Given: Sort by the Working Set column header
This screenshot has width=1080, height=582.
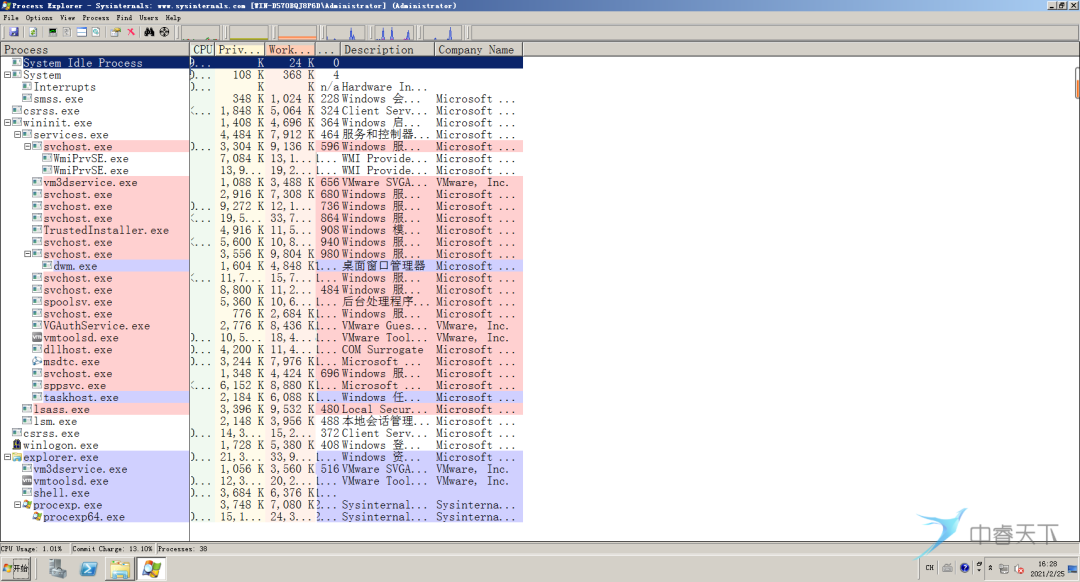Looking at the screenshot, I should click(x=290, y=50).
